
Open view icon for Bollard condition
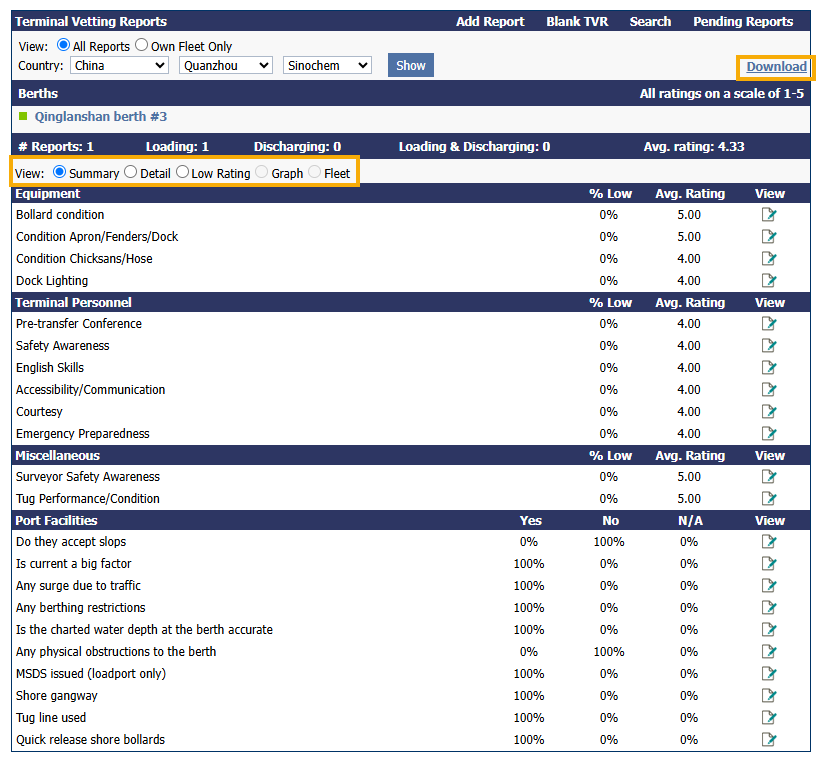[x=769, y=215]
